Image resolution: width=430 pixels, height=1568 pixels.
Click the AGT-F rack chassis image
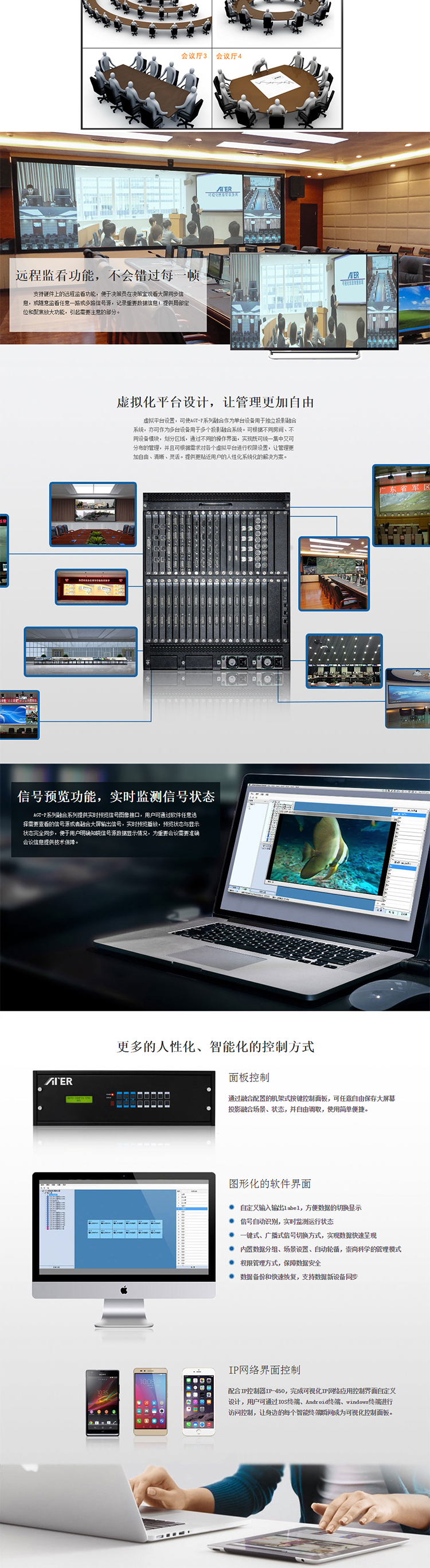point(216,585)
